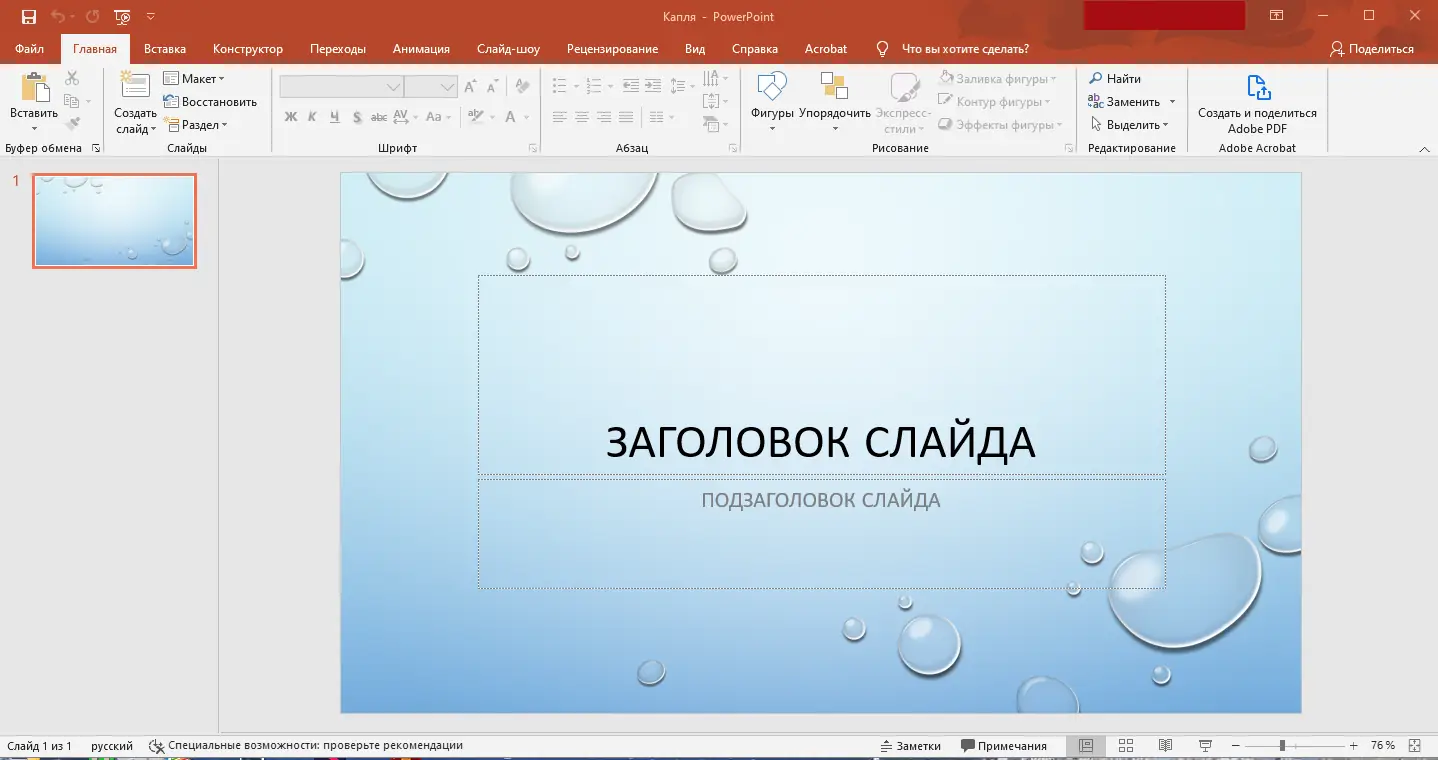1438x760 pixels.
Task: Click the line spacing icon
Action: pyautogui.click(x=678, y=86)
